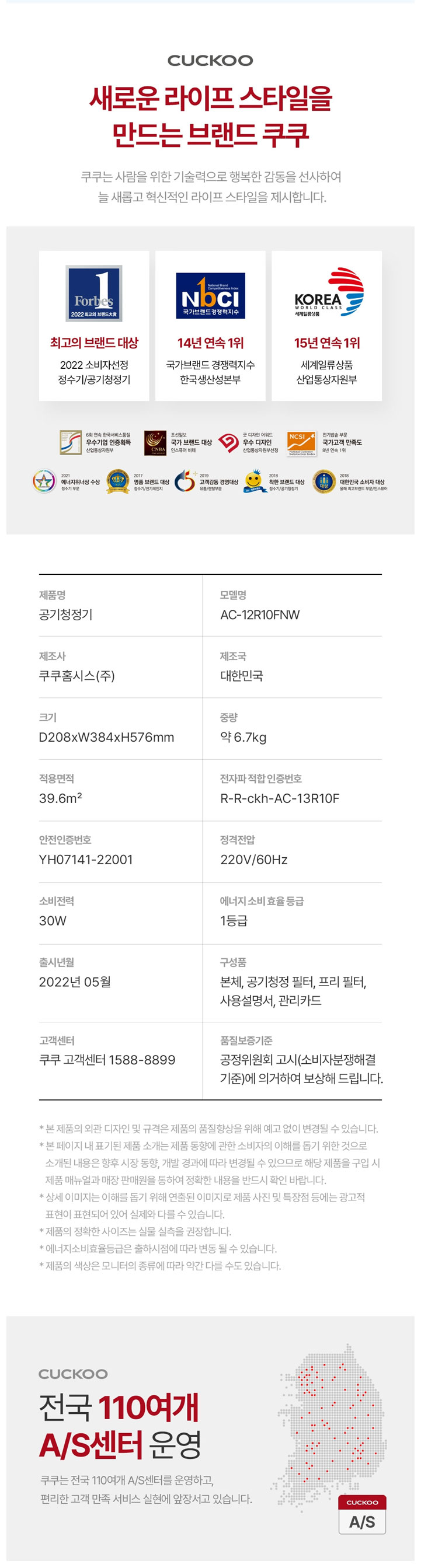The width and height of the screenshot is (421, 1568).
Task: Click the CUCKOO logo at page top
Action: [x=210, y=60]
